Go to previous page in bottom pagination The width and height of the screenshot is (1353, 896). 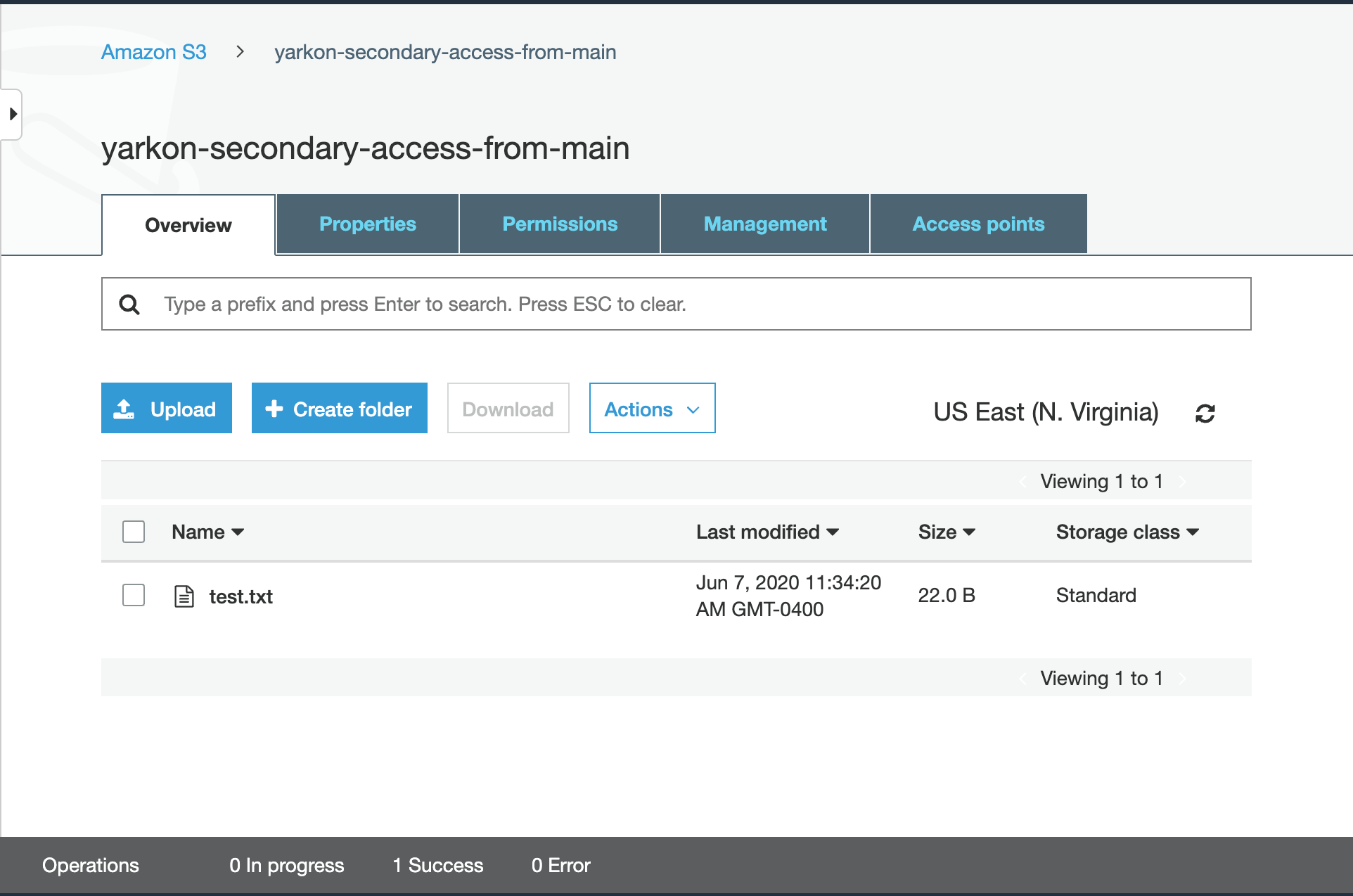click(x=1023, y=679)
